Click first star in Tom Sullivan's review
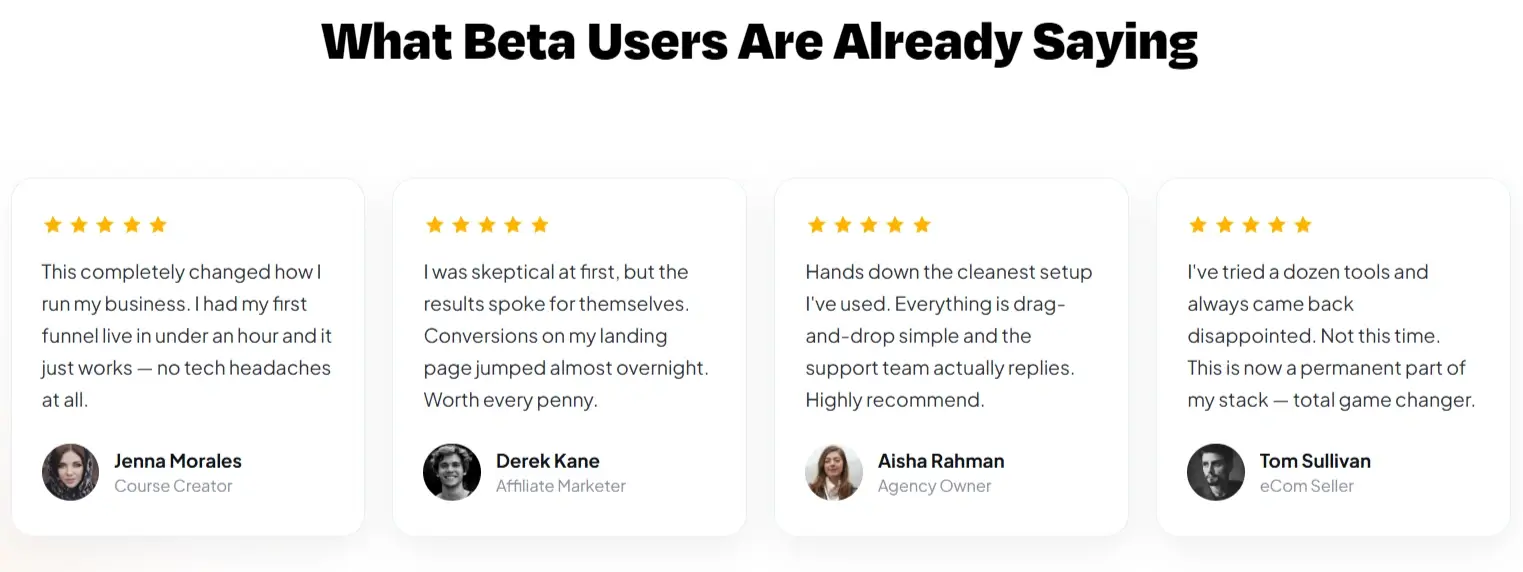 (x=1198, y=225)
